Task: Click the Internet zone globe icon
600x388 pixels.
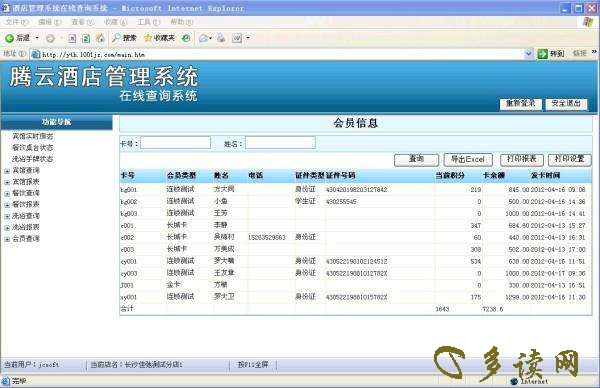Action: pyautogui.click(x=514, y=381)
